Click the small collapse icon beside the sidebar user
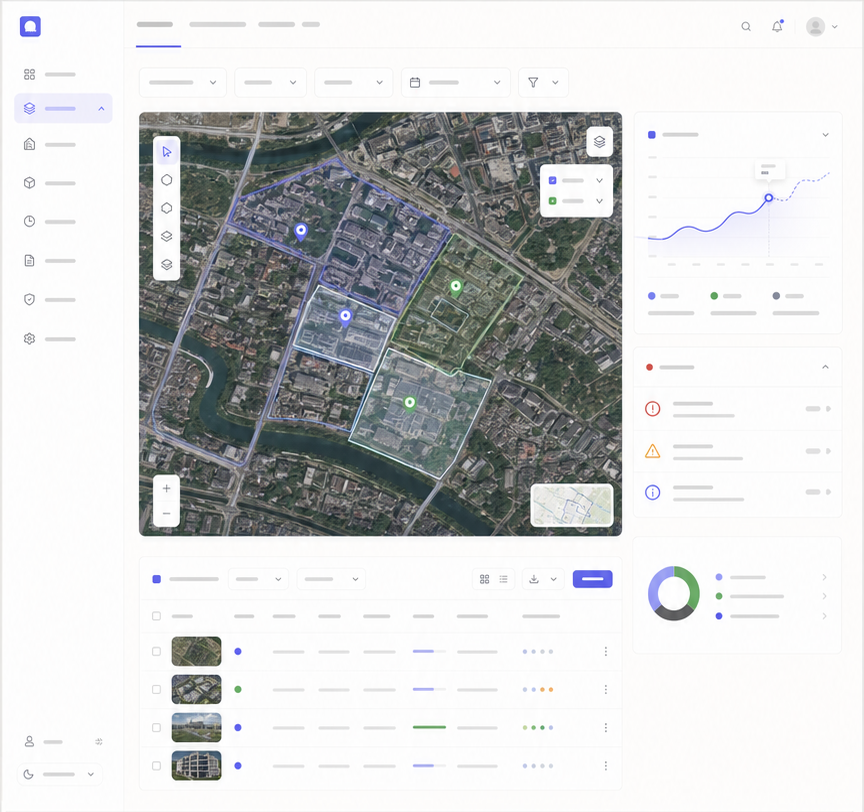This screenshot has height=812, width=864. pos(99,741)
